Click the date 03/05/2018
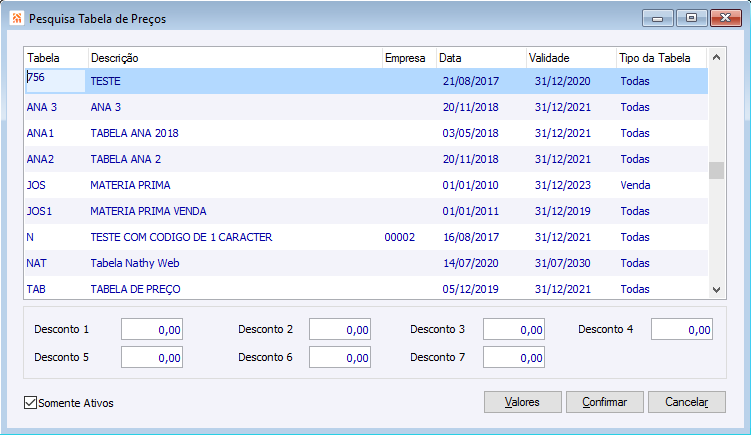751x435 pixels. click(x=470, y=133)
